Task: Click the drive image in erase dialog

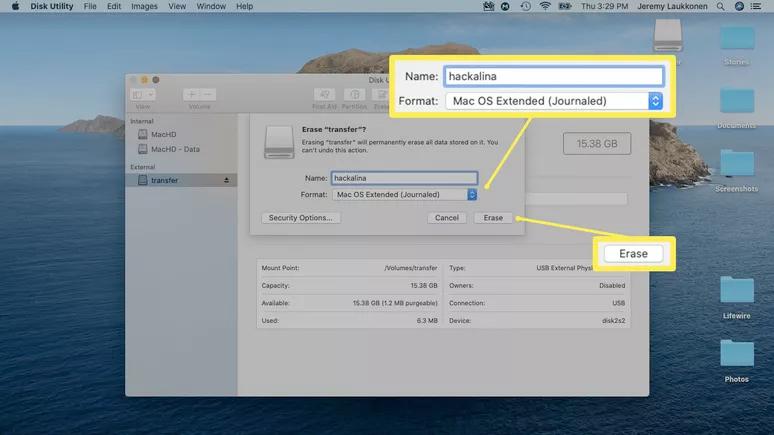Action: (279, 142)
